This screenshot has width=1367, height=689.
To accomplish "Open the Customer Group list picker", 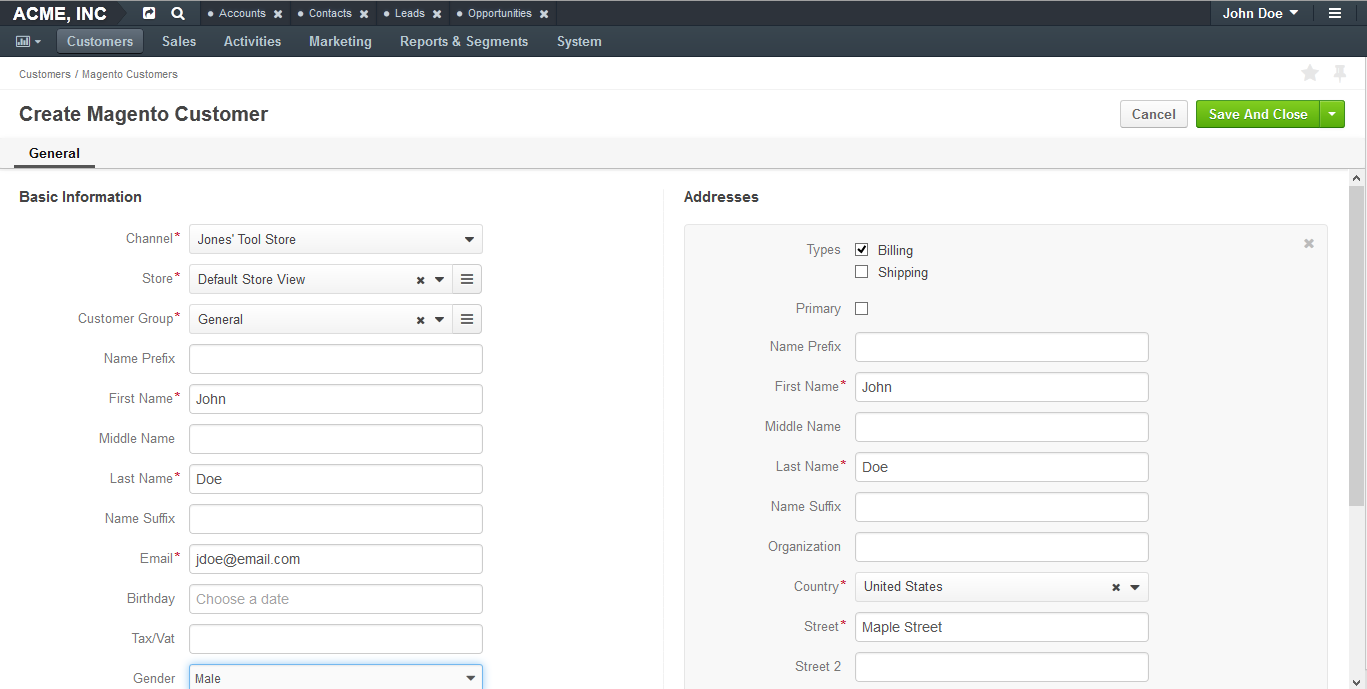I will [x=467, y=319].
